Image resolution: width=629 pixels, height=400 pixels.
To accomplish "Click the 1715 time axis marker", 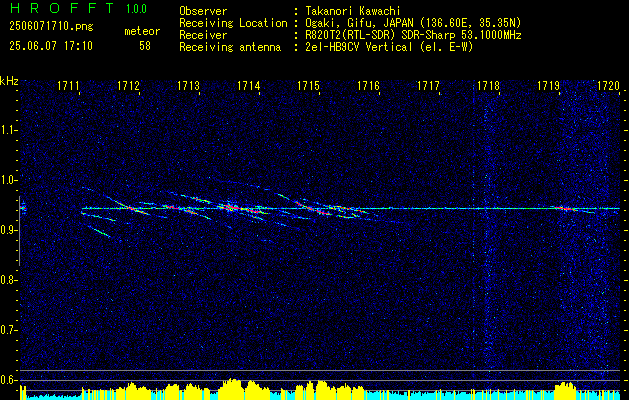I will [x=308, y=85].
